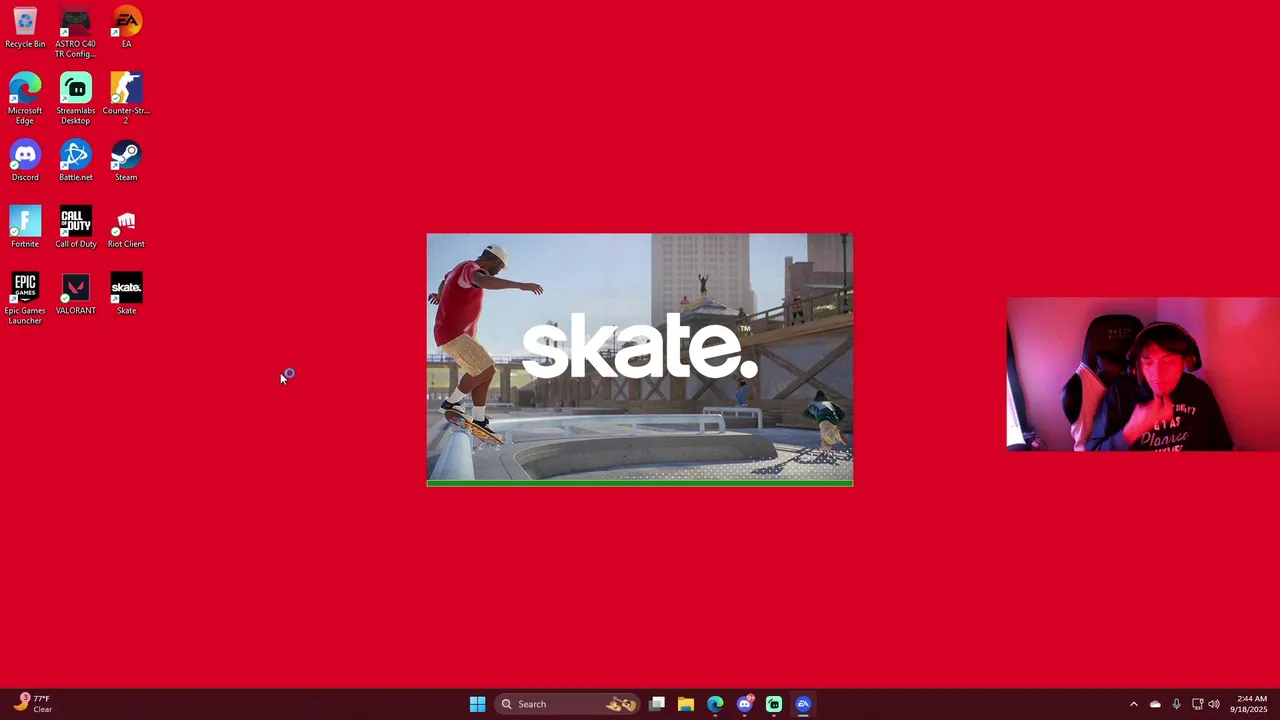Launch Fortnite from the desktop
Viewport: 1280px width, 720px height.
(x=25, y=227)
